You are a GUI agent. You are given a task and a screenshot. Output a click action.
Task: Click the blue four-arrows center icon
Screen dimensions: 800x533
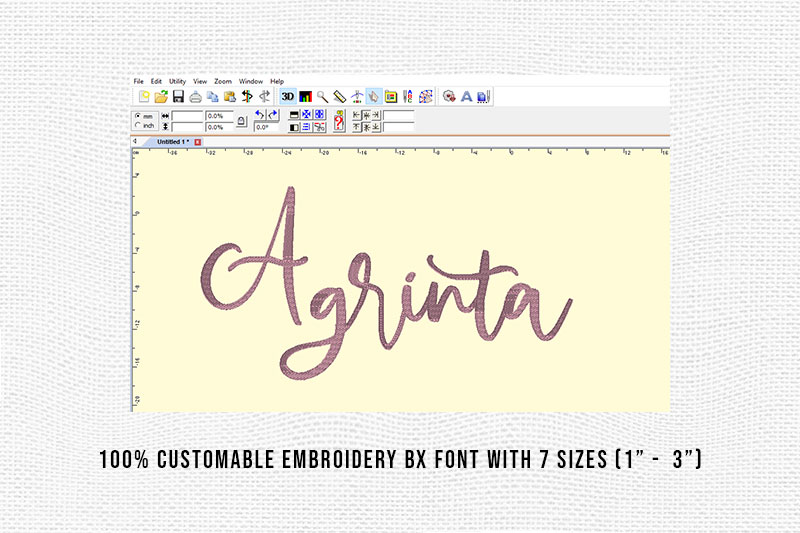307,115
